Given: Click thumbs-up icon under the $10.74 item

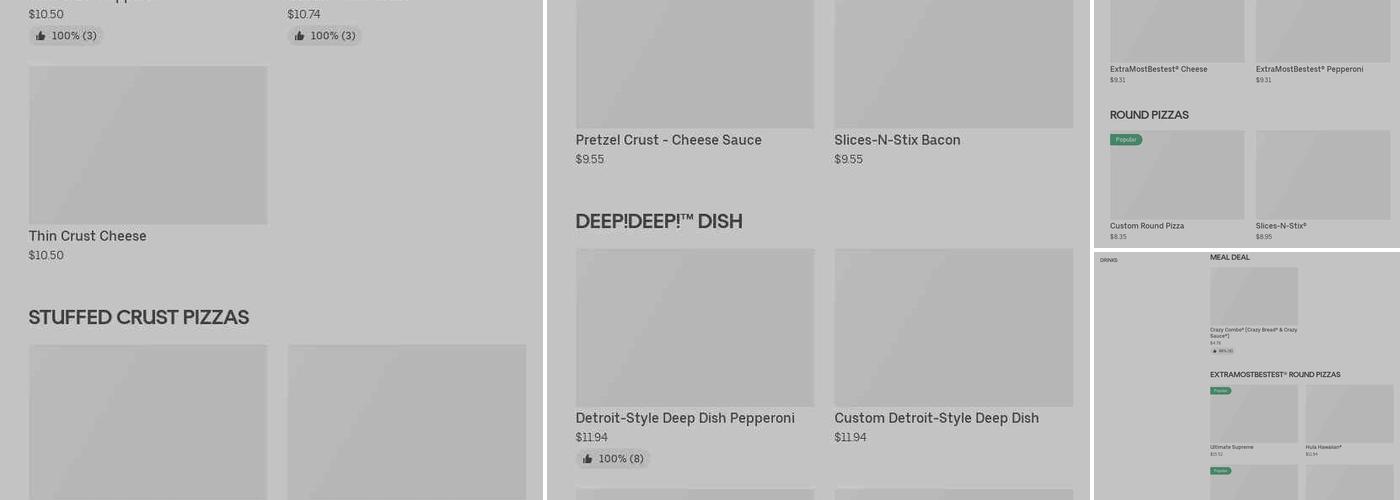Looking at the screenshot, I should [299, 36].
